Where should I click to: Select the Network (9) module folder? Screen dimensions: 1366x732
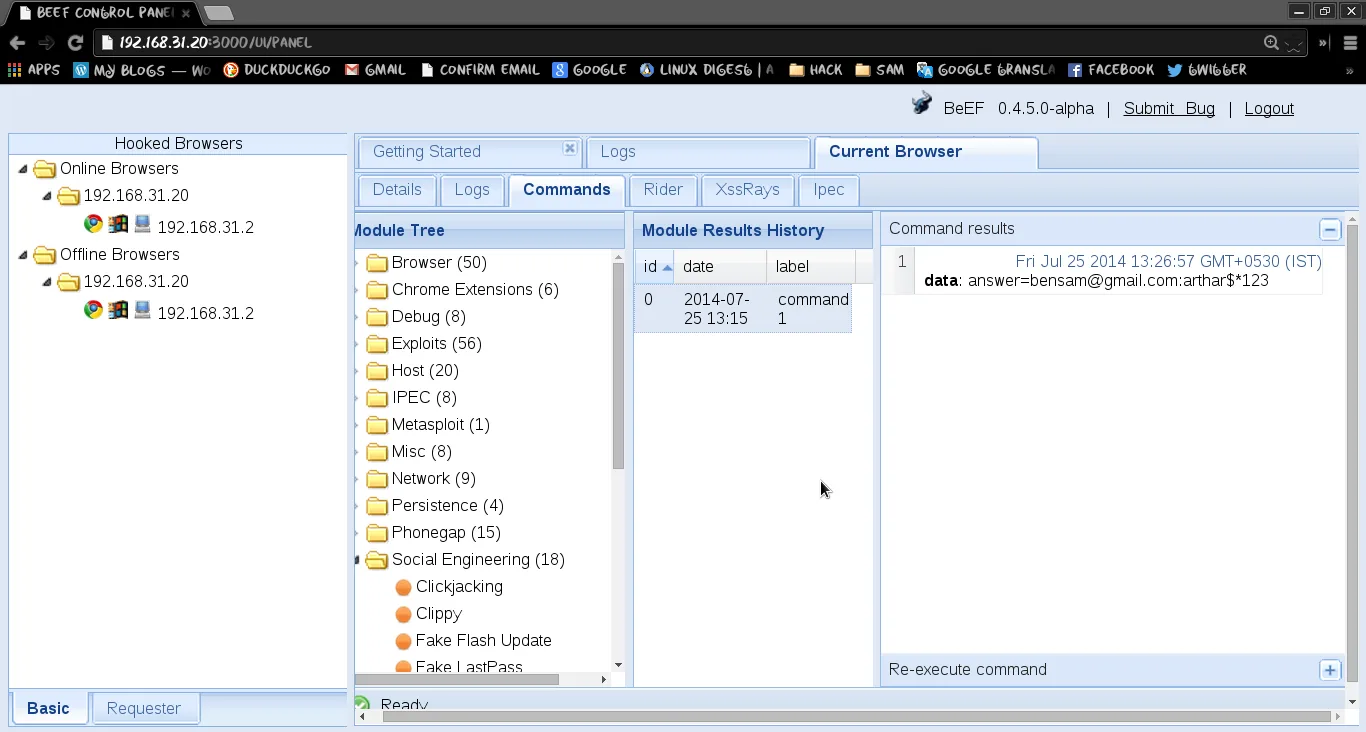(433, 479)
